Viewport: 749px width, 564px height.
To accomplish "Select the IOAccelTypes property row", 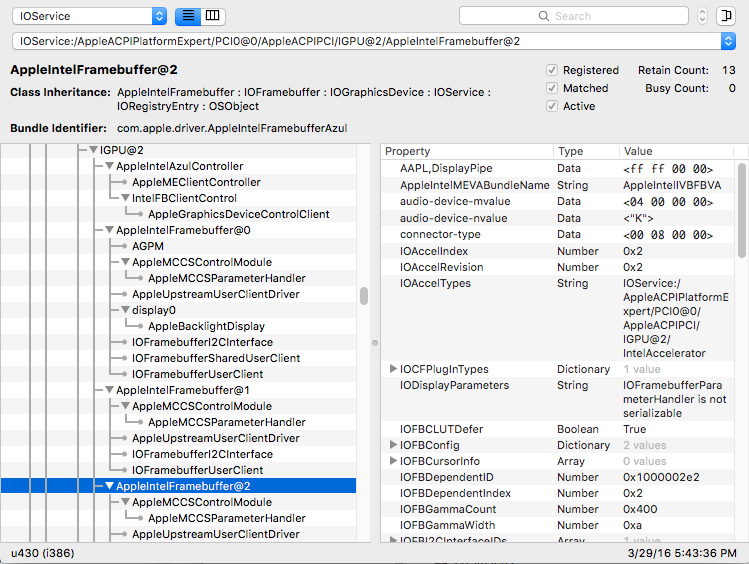I will pos(557,318).
